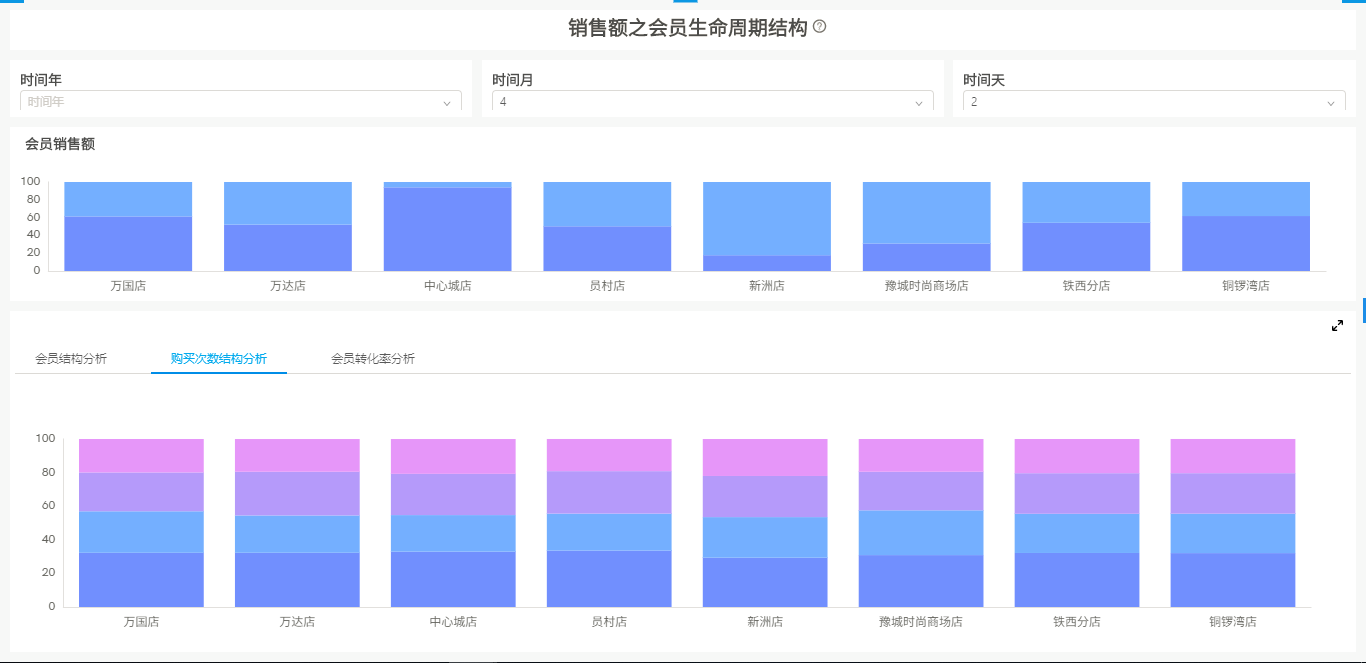This screenshot has height=663, width=1366.
Task: Click the 销售额之会员生命周期结构 page title
Action: [687, 28]
